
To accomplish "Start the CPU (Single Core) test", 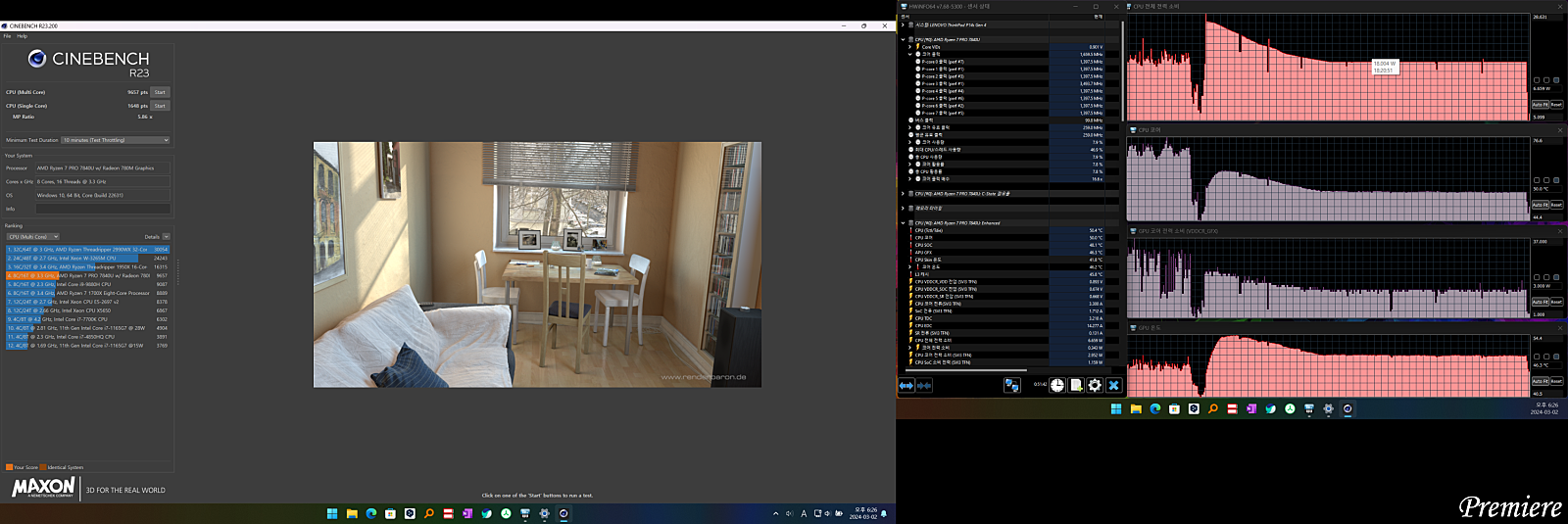I will [x=160, y=106].
